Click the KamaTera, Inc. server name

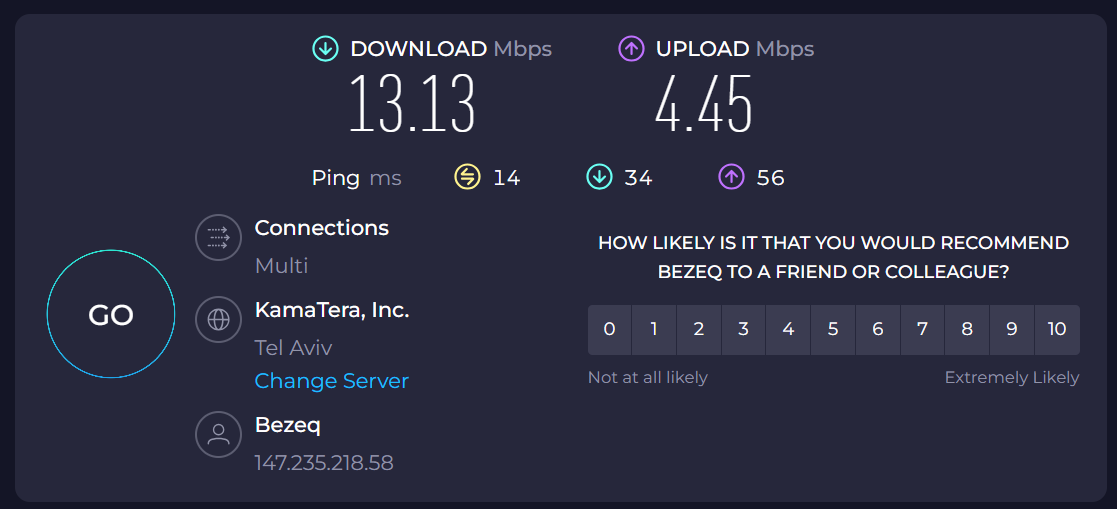coord(332,310)
